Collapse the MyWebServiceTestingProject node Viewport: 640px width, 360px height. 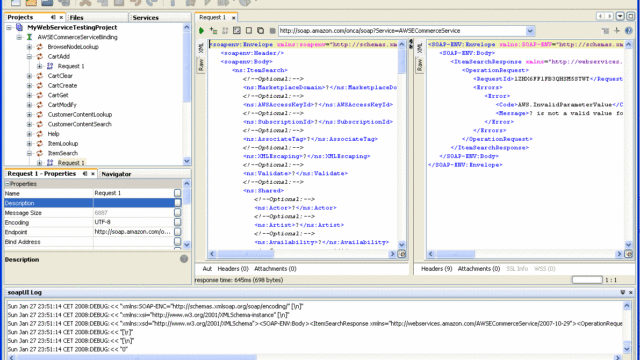(9, 27)
